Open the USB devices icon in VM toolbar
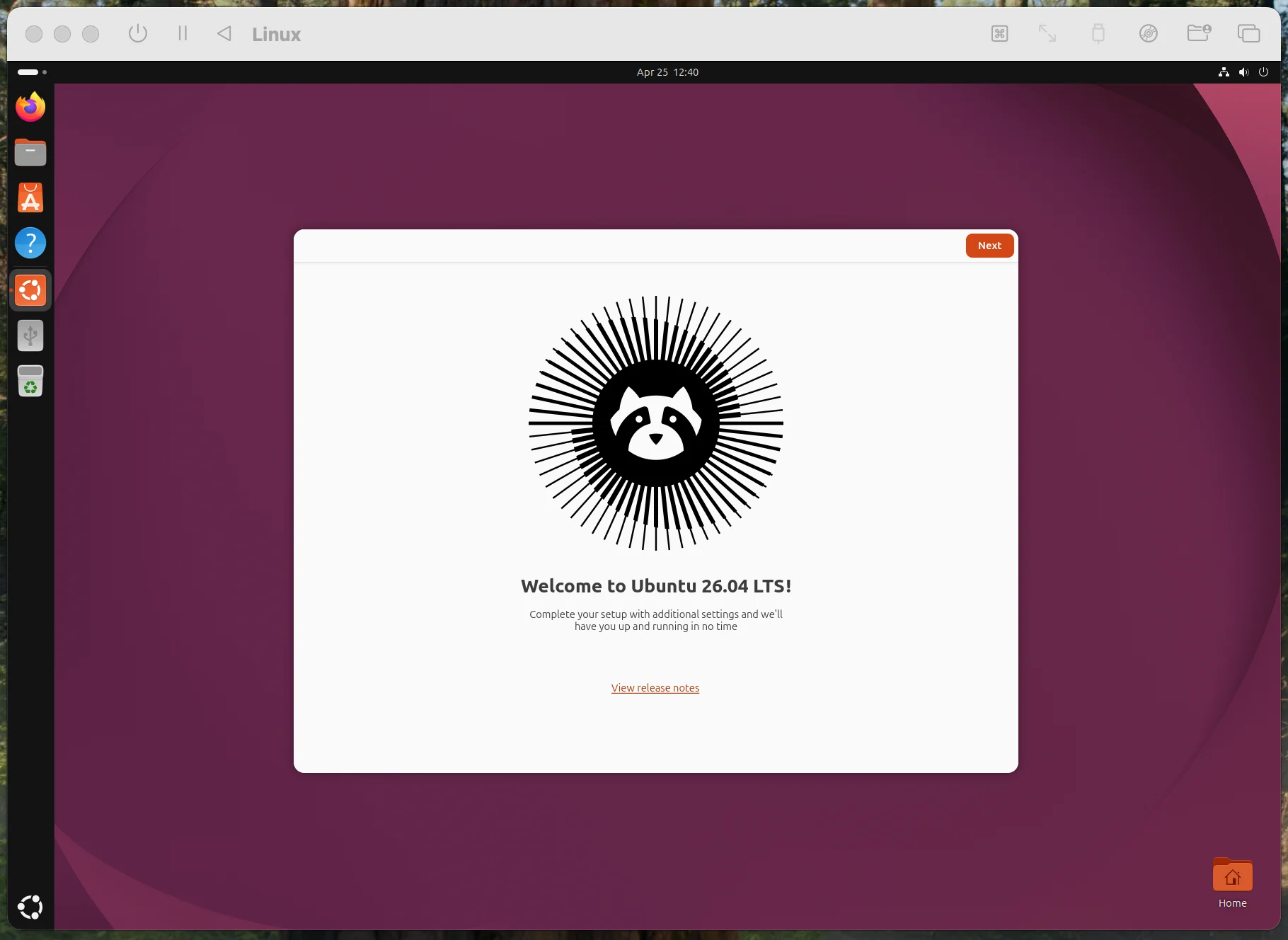Screen dimensions: 1288x940 pyautogui.click(x=1098, y=33)
